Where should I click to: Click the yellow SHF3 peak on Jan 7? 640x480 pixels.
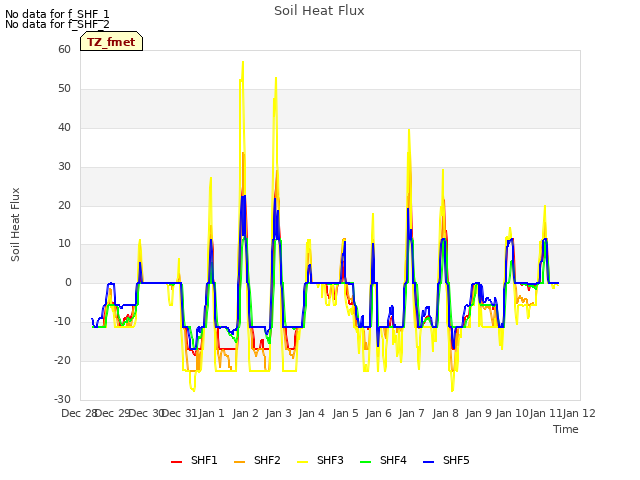tap(409, 130)
